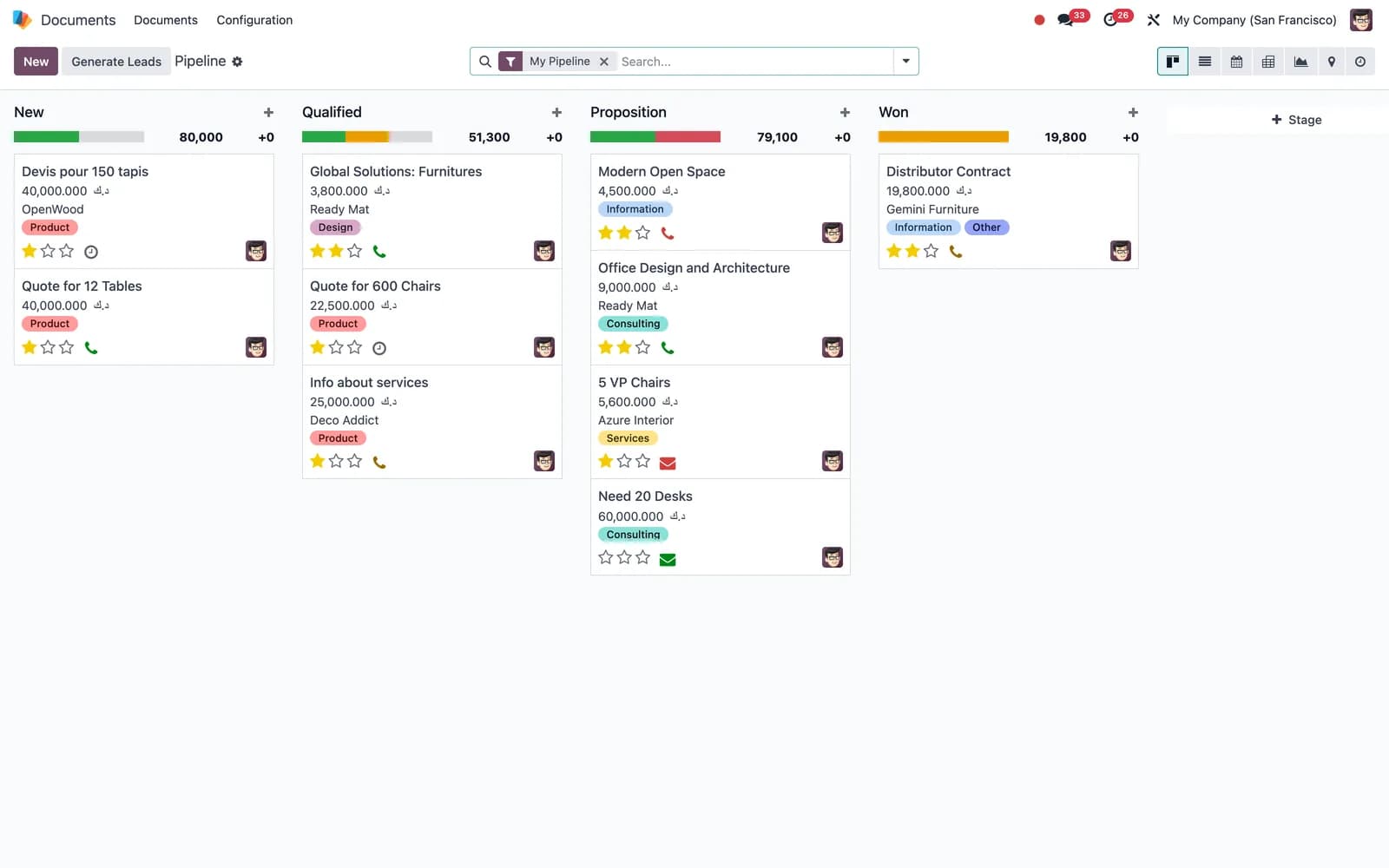Click the Design tag on Global Solutions
1389x868 pixels.
tap(335, 227)
